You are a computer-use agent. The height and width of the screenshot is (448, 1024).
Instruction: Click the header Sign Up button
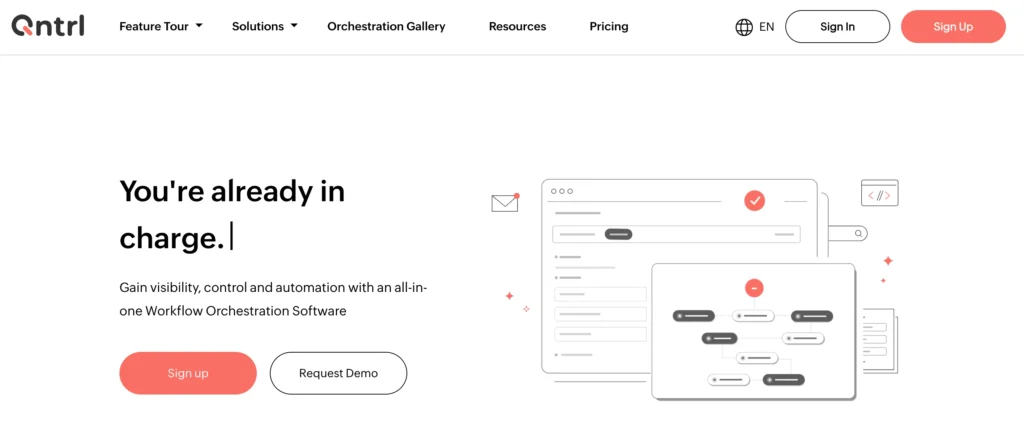(x=952, y=27)
